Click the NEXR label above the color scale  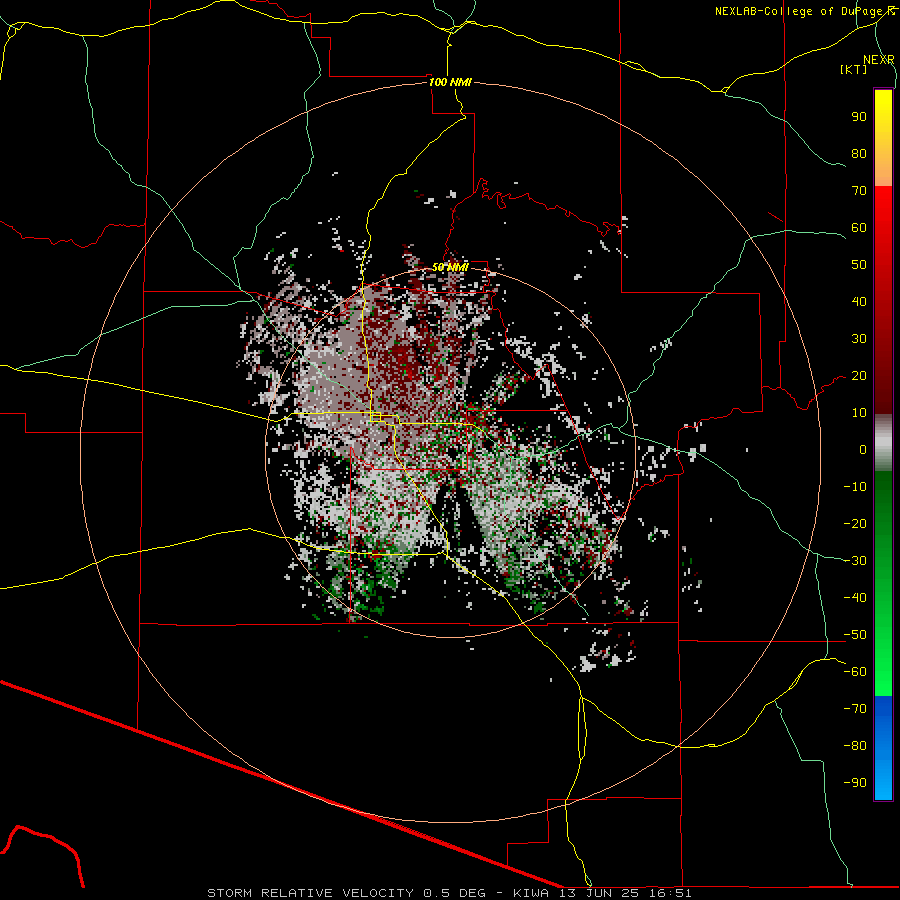[x=879, y=60]
